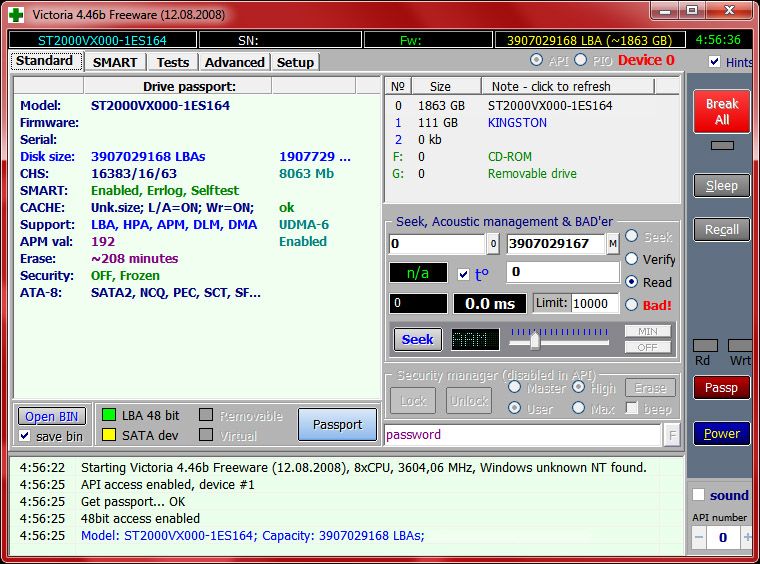Switch to the SMART tab
The height and width of the screenshot is (564, 760).
[x=115, y=62]
